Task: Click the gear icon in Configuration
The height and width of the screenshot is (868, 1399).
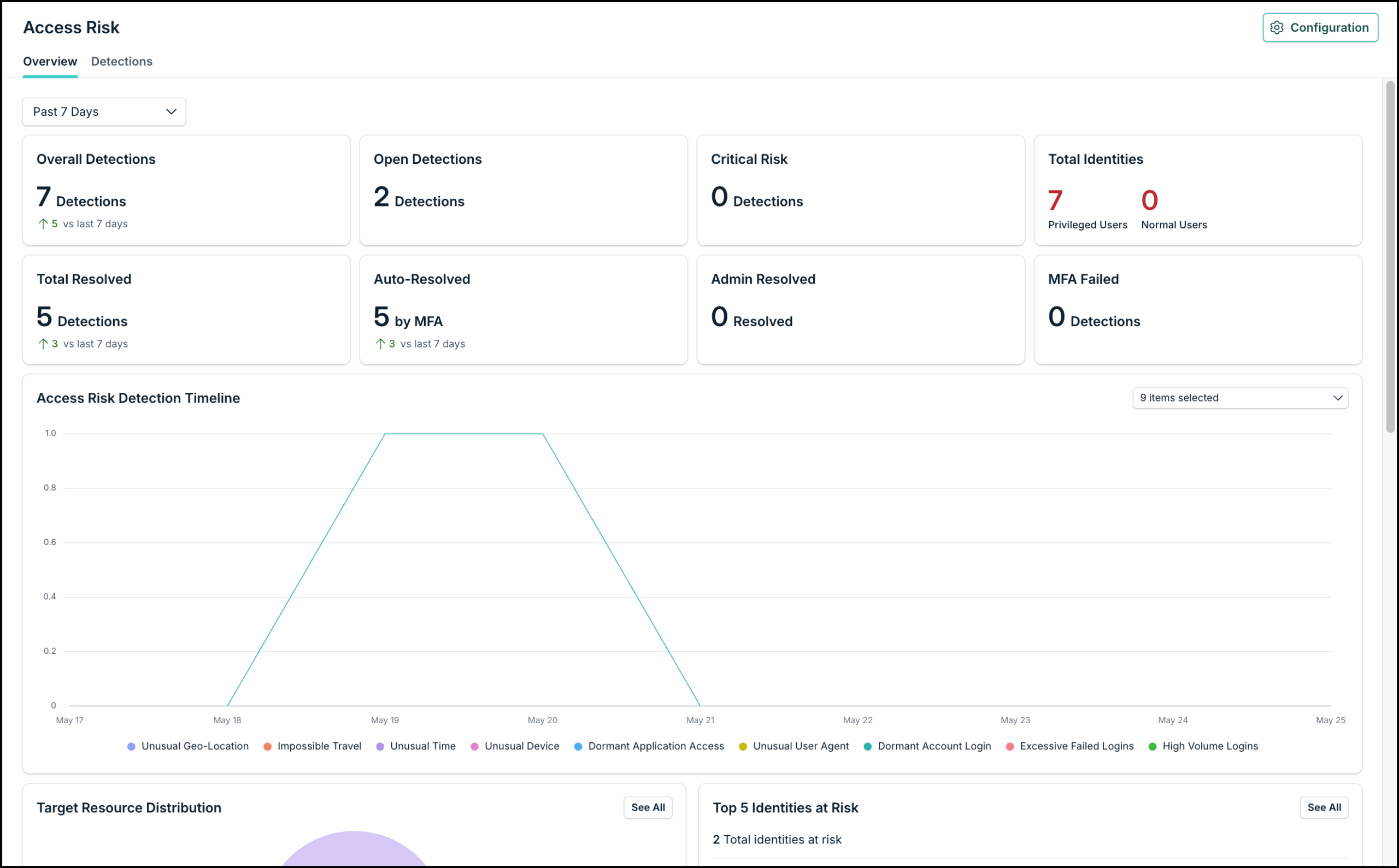Action: (x=1276, y=27)
